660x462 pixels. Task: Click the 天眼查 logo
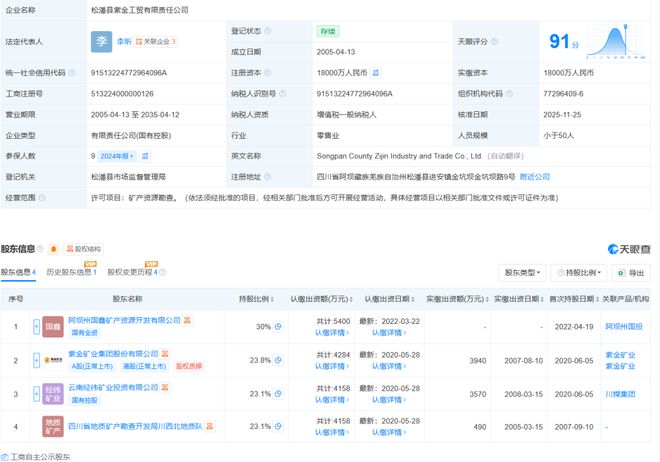point(628,248)
